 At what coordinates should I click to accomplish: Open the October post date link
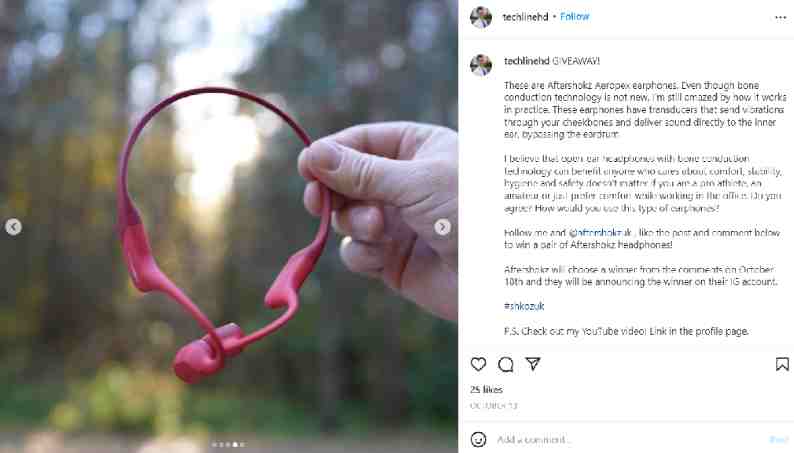[493, 406]
